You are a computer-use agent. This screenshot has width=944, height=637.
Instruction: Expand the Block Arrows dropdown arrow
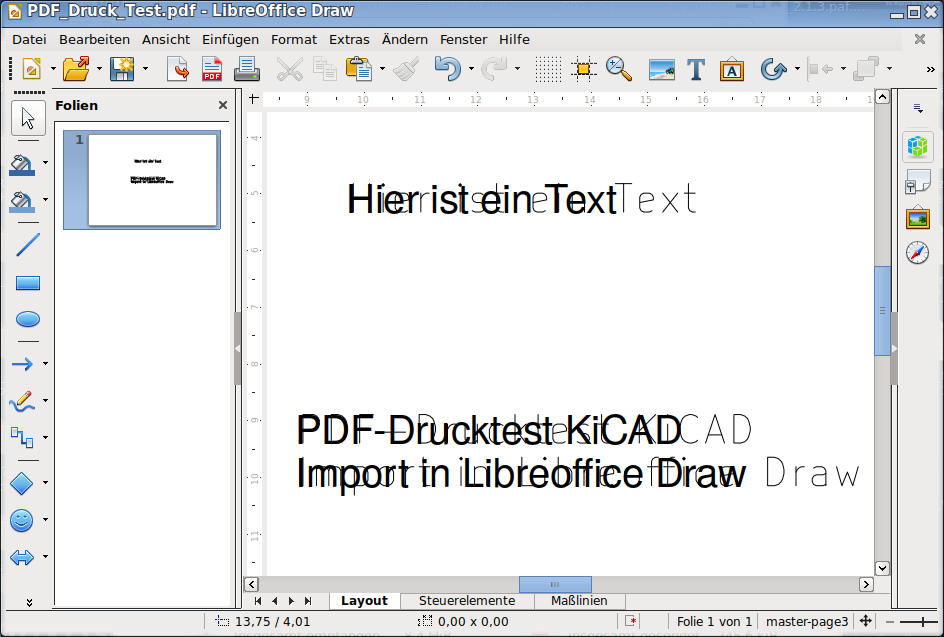pyautogui.click(x=45, y=557)
